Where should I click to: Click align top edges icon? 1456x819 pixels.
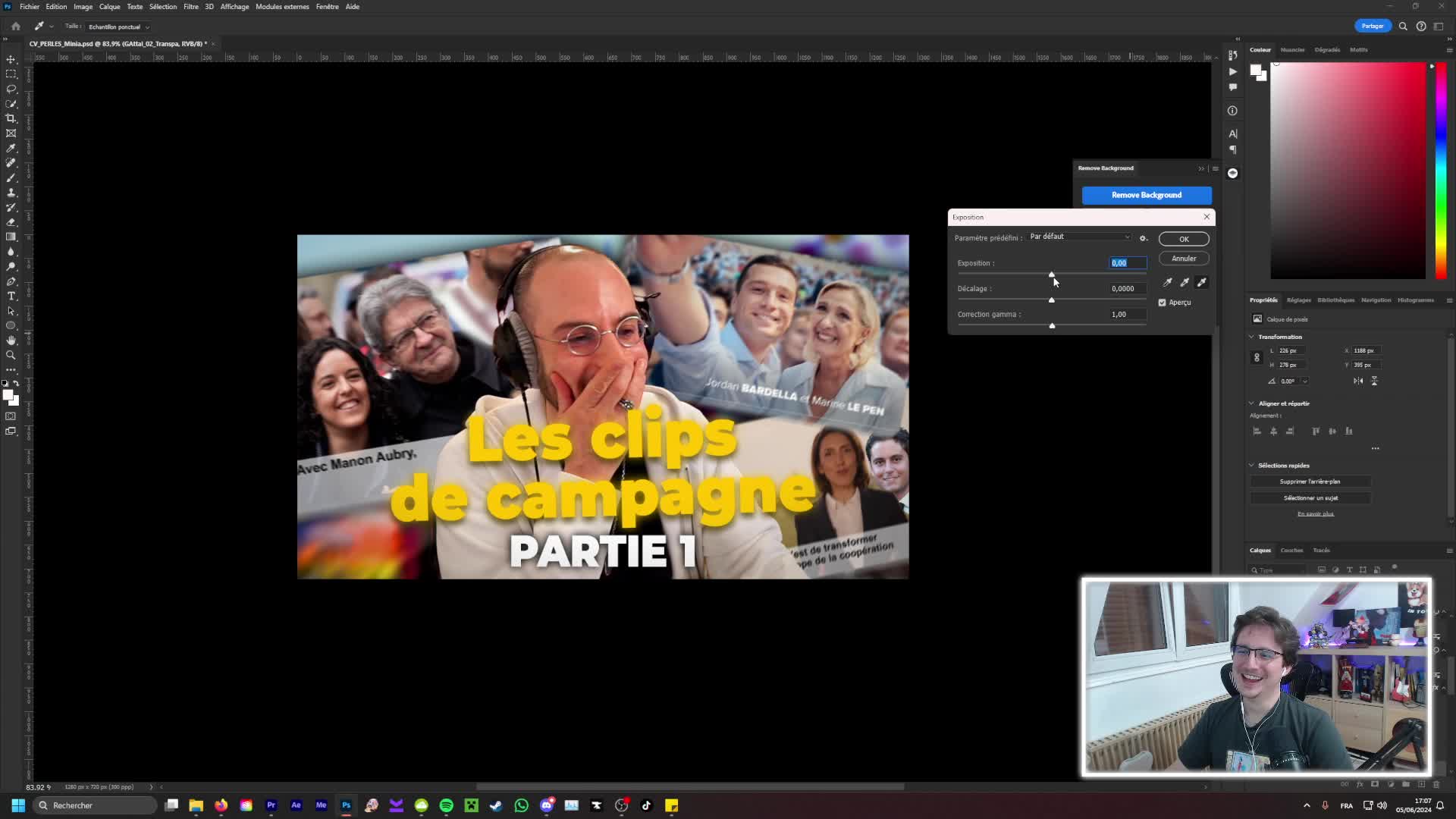[1316, 431]
